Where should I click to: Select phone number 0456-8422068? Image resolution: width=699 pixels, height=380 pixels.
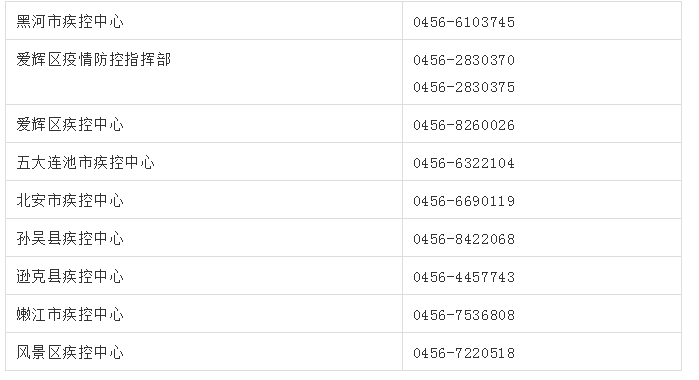pos(464,239)
